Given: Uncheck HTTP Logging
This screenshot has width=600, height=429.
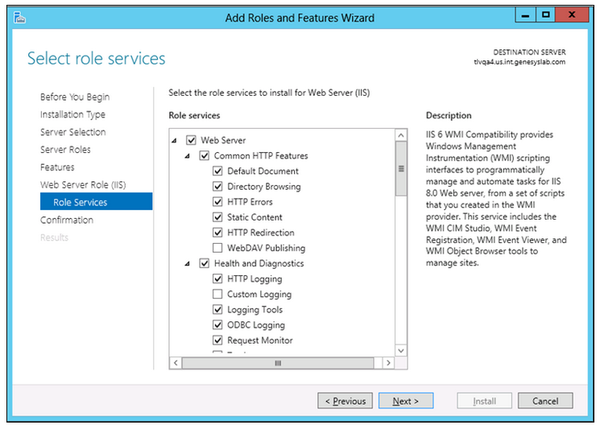Looking at the screenshot, I should 218,279.
